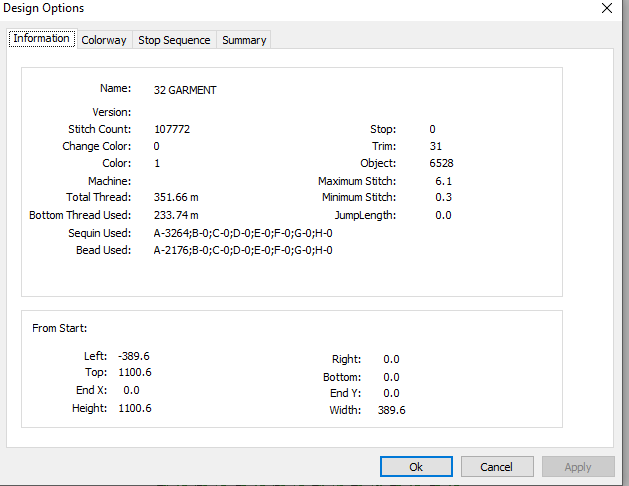Click the Height value 1100.6

pyautogui.click(x=135, y=408)
